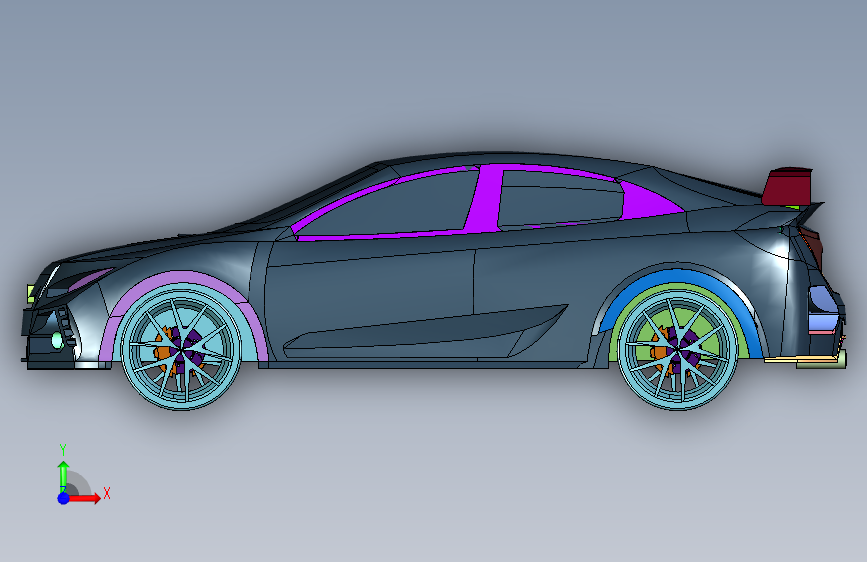Select the orange front brake caliper
The height and width of the screenshot is (562, 867).
click(x=165, y=351)
